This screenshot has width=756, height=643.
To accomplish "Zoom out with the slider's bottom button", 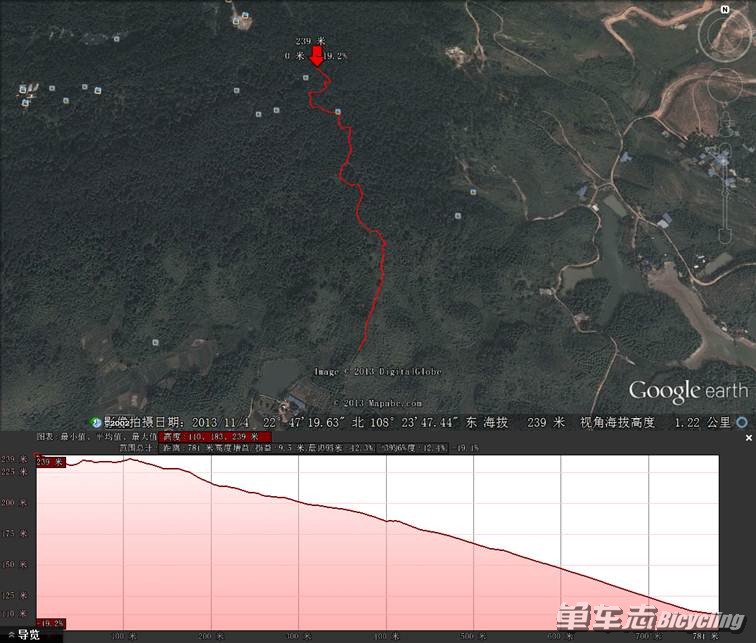I will point(726,236).
